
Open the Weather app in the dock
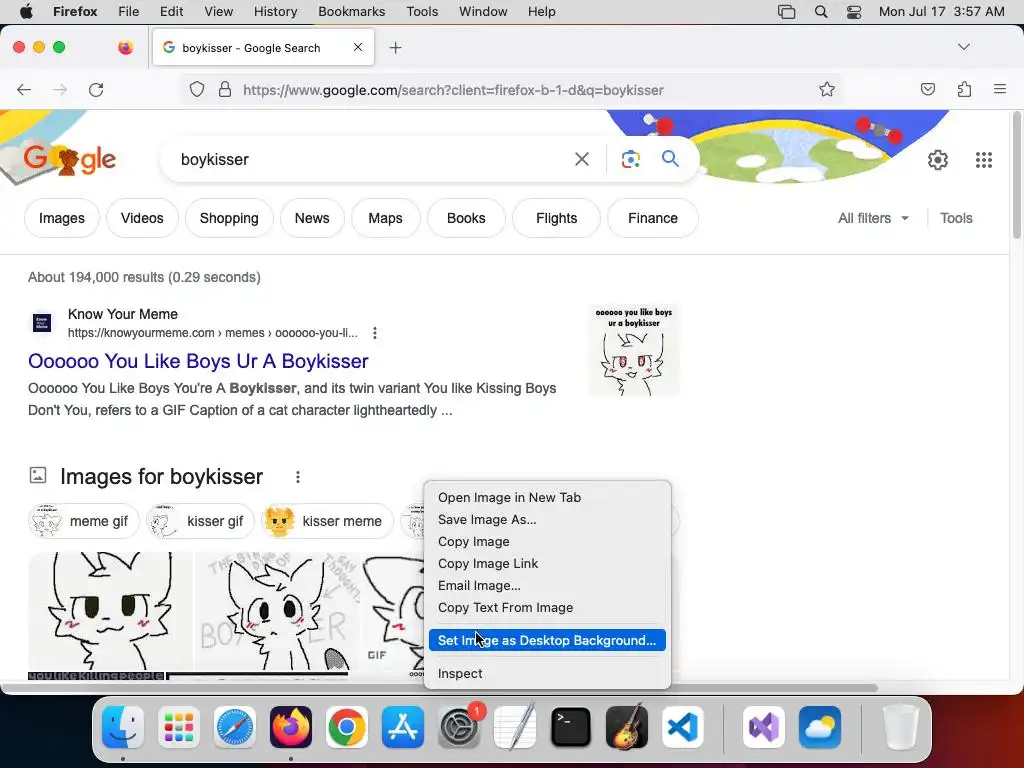[x=820, y=727]
